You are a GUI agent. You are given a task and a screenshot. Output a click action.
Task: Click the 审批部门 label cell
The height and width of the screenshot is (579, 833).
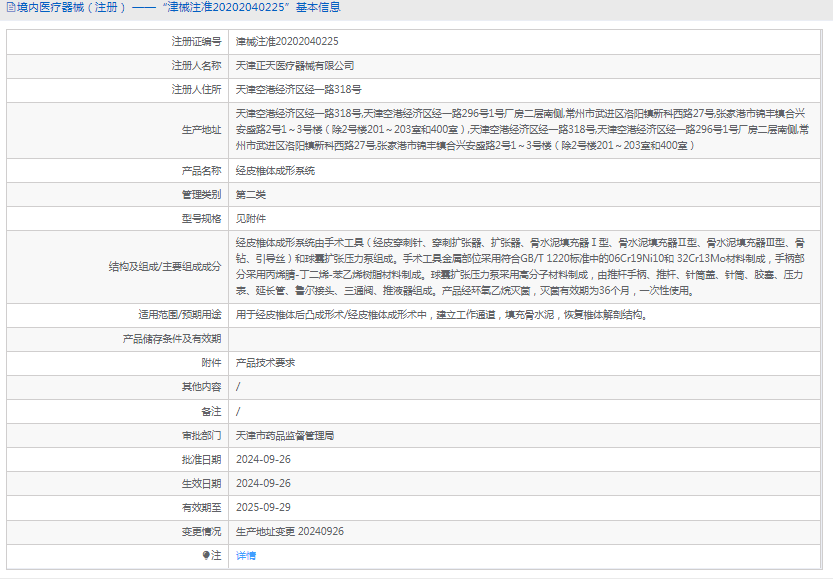pyautogui.click(x=118, y=436)
